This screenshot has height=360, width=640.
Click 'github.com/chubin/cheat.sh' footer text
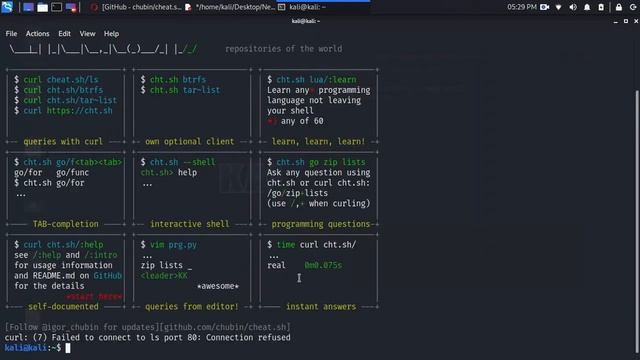pos(226,327)
